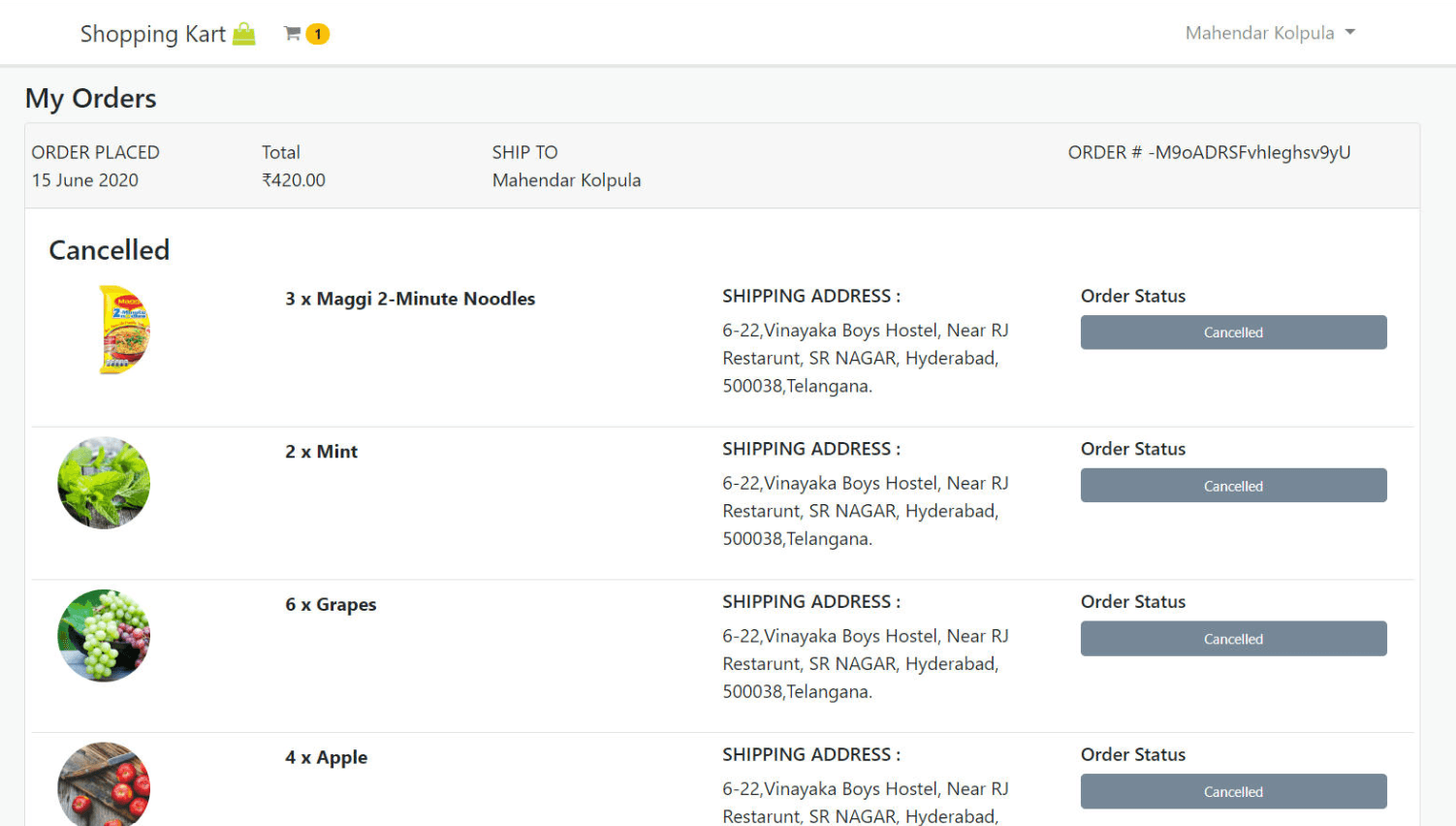Click the Shopping Kart brand name
This screenshot has height=826, width=1456.
pos(156,33)
